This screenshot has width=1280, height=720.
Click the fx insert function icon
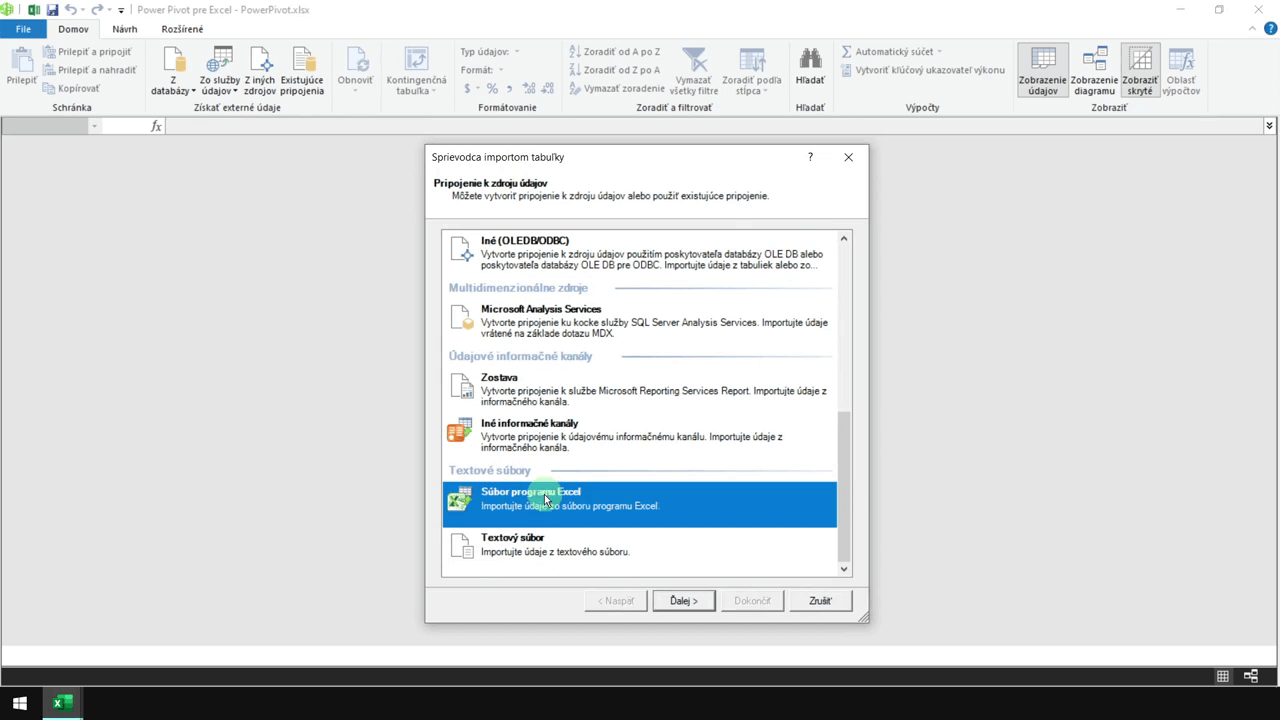[156, 126]
